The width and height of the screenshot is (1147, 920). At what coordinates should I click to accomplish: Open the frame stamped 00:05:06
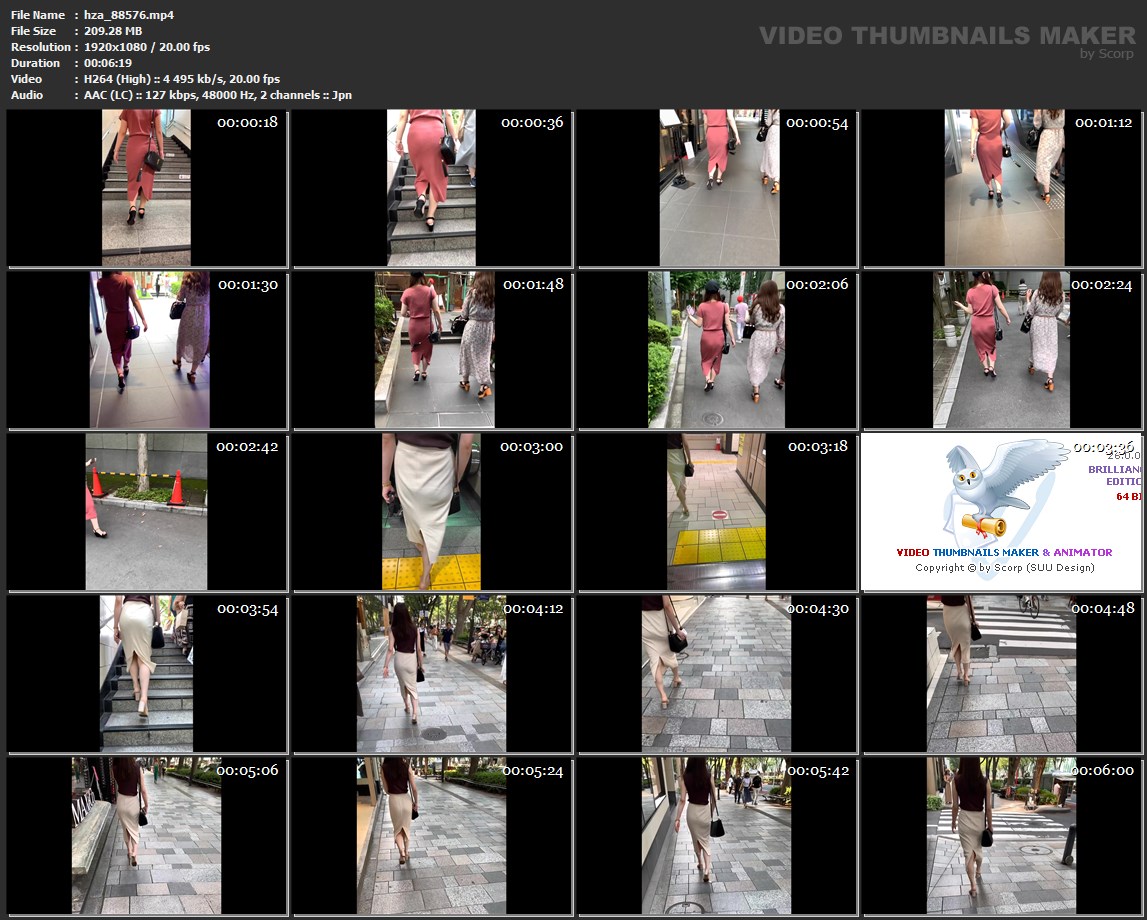tap(146, 836)
